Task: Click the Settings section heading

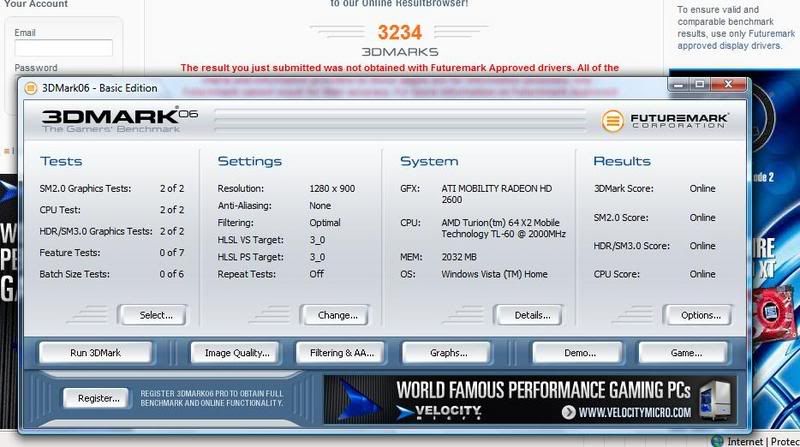Action: point(249,161)
